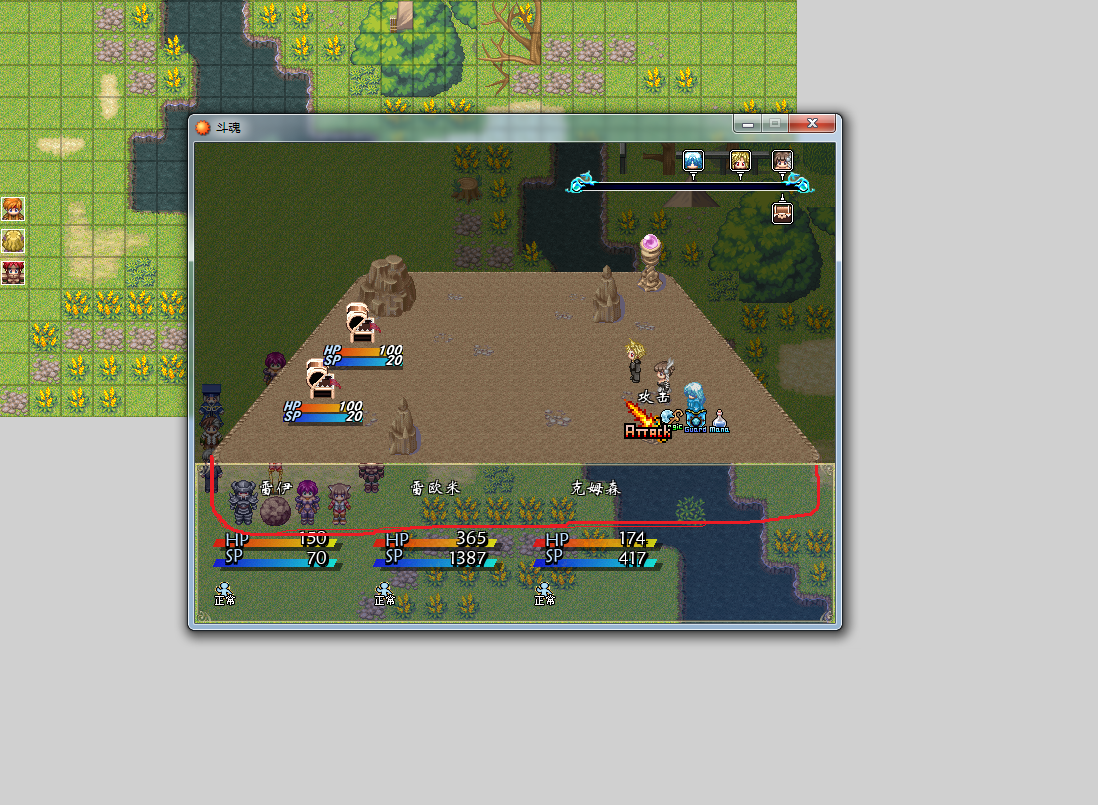This screenshot has height=805, width=1098.
Task: Target the lower mimic chest enemy
Action: click(x=322, y=379)
